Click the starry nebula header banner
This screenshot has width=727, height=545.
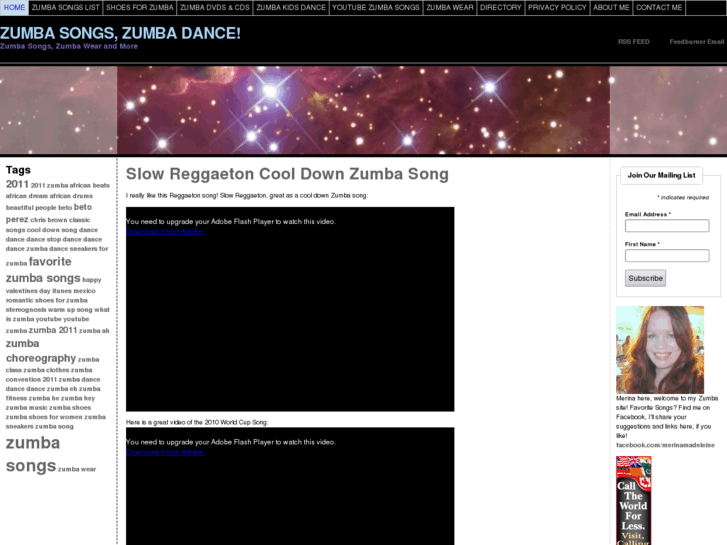(363, 110)
